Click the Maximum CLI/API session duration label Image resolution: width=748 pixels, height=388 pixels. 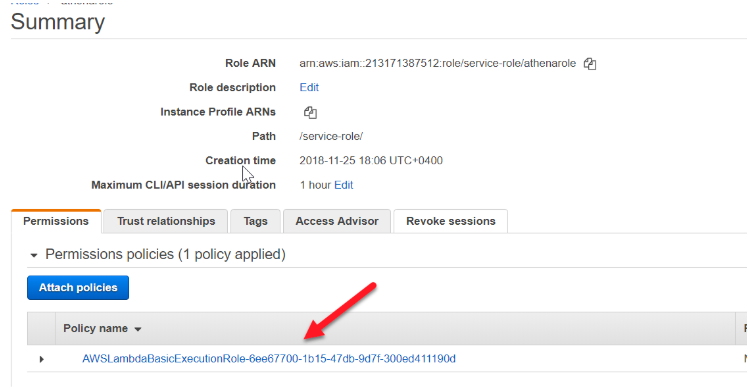(183, 185)
